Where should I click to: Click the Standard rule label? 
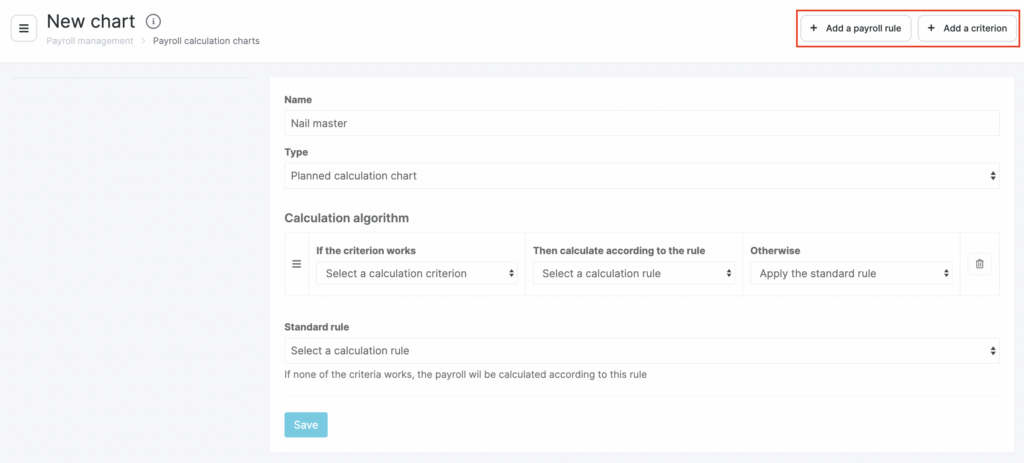pos(316,327)
